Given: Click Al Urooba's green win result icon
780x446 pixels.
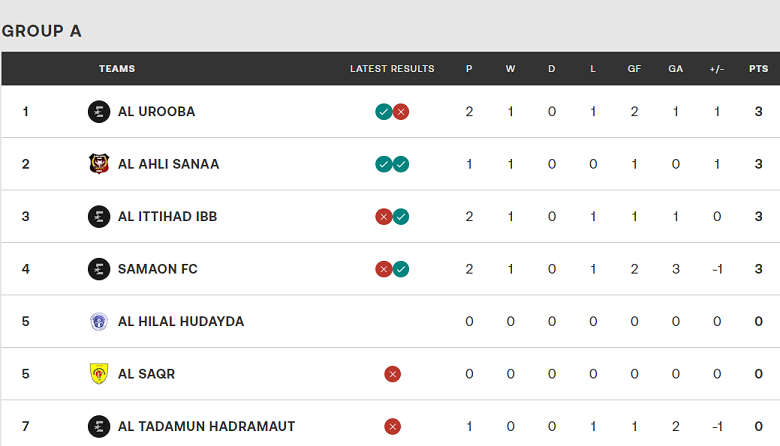Looking at the screenshot, I should tap(383, 112).
